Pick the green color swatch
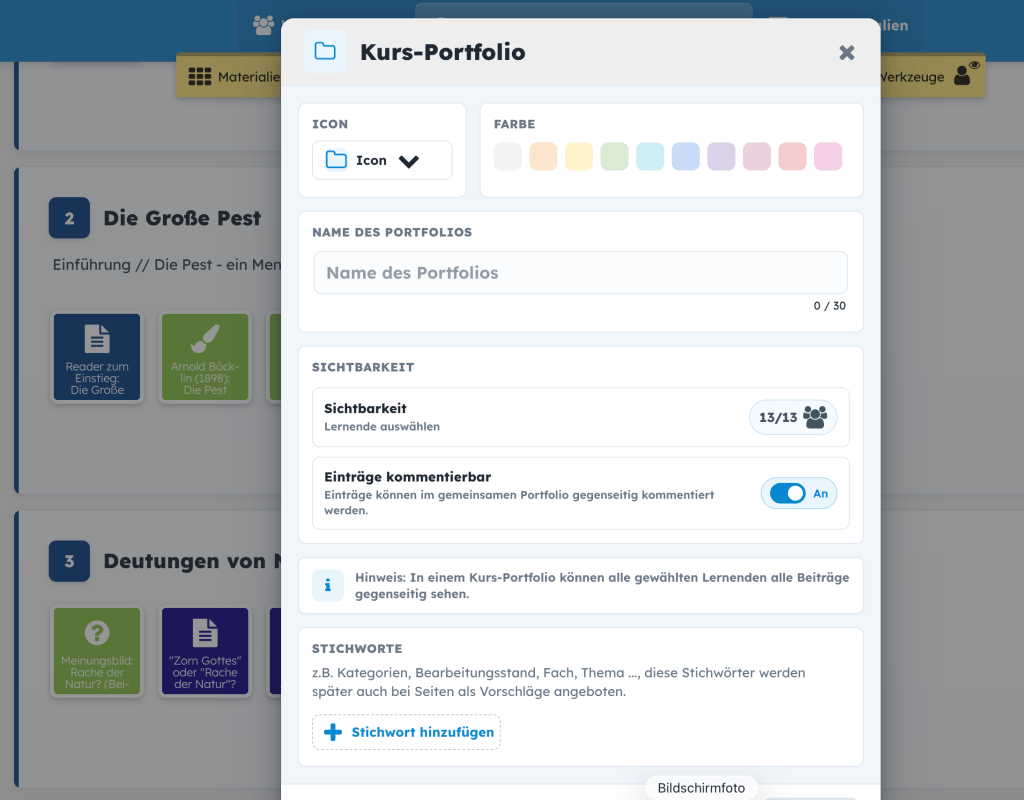1024x800 pixels. pyautogui.click(x=615, y=157)
